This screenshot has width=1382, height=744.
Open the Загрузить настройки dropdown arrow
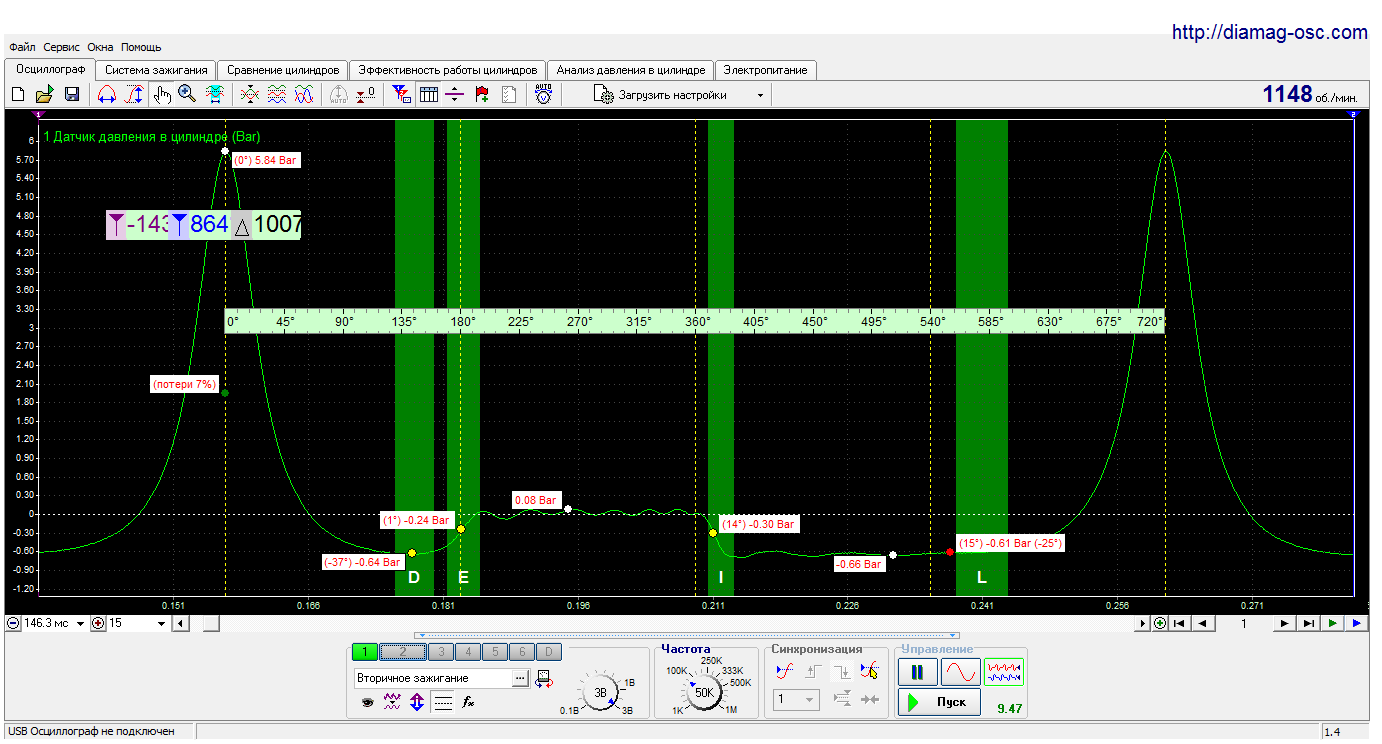click(760, 95)
